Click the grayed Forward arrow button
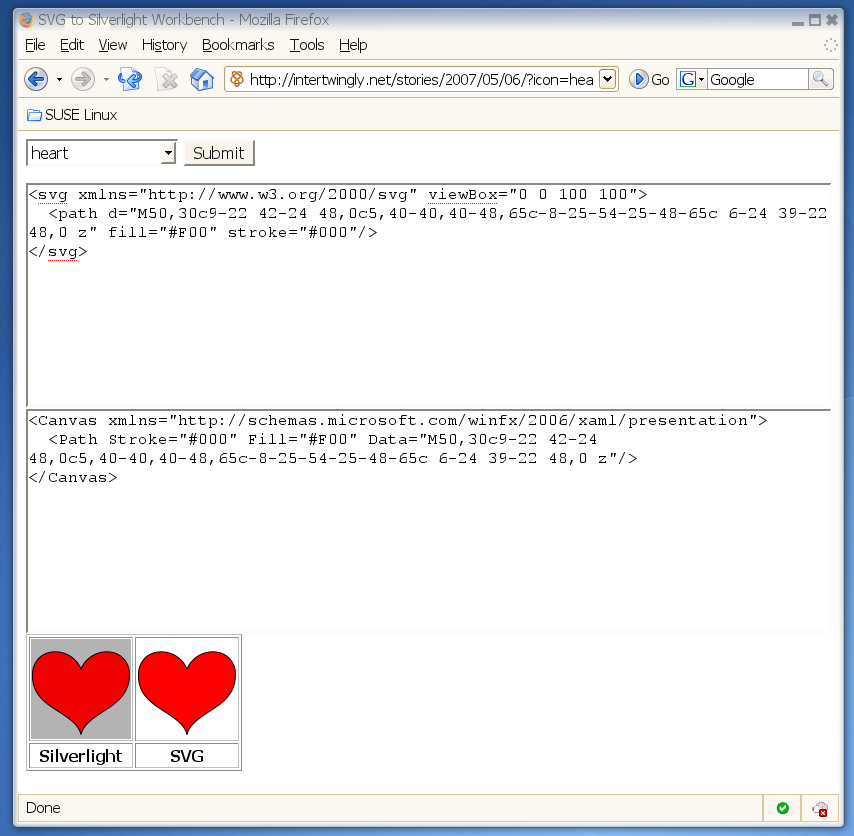854x836 pixels. tap(83, 80)
